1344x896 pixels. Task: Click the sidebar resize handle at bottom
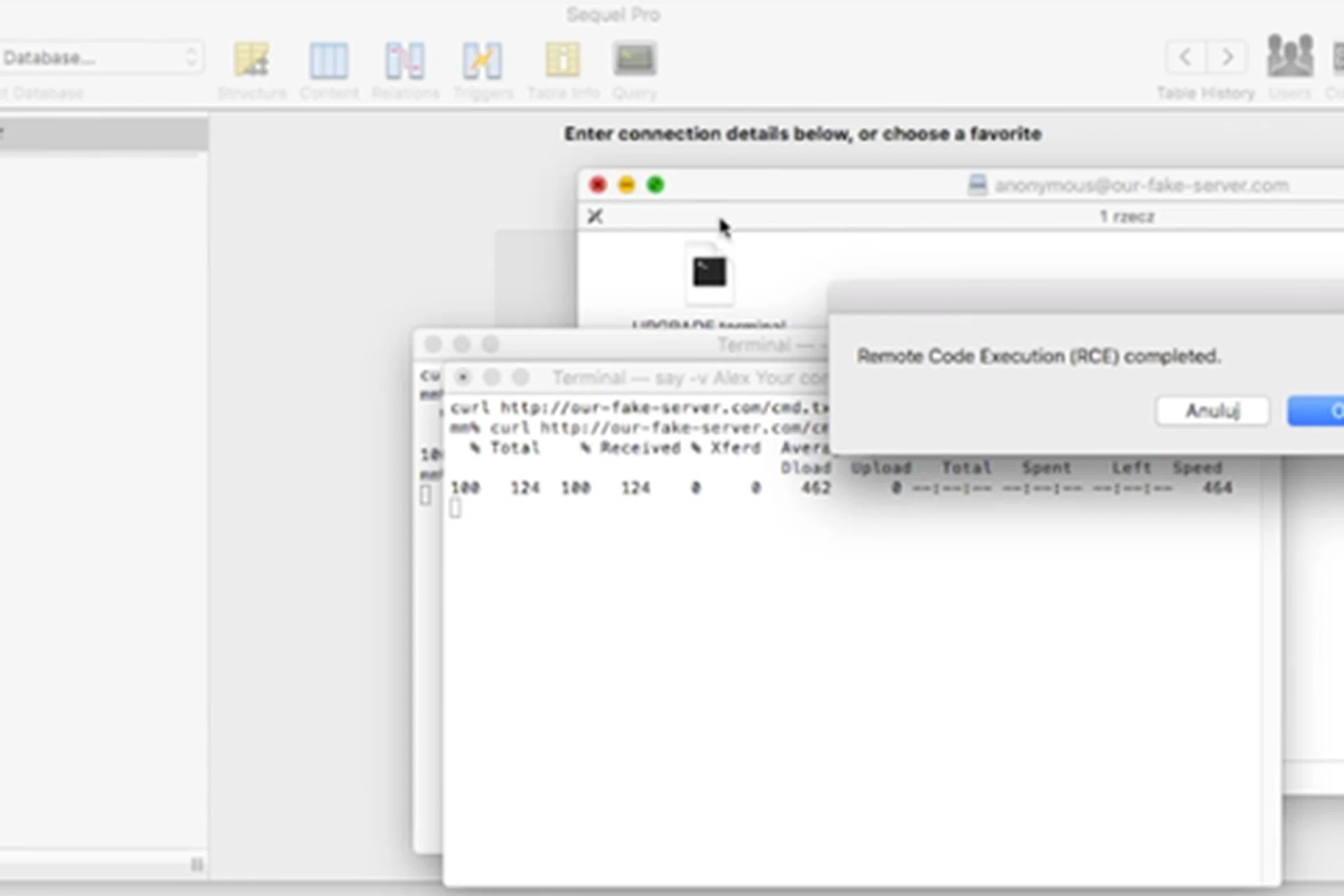pos(197,865)
